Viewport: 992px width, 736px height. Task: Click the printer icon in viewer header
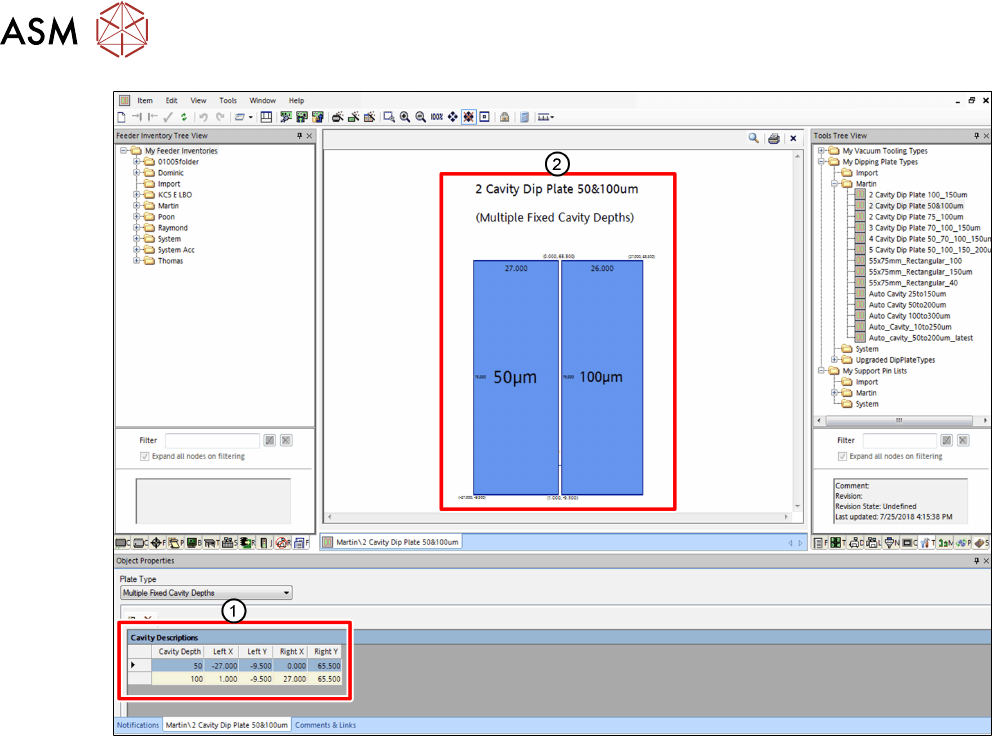773,138
